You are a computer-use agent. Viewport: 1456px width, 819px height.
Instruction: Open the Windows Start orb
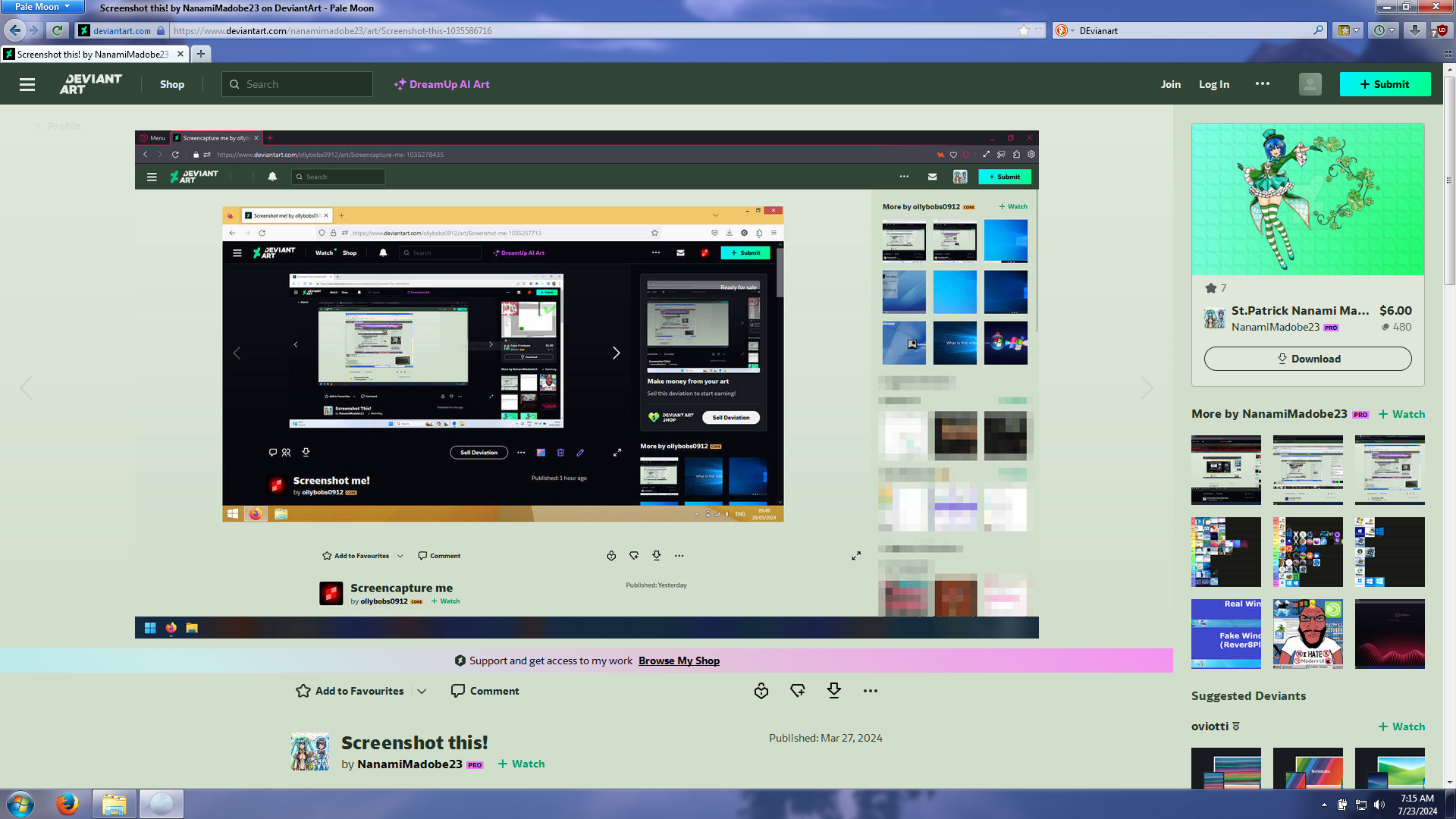20,804
